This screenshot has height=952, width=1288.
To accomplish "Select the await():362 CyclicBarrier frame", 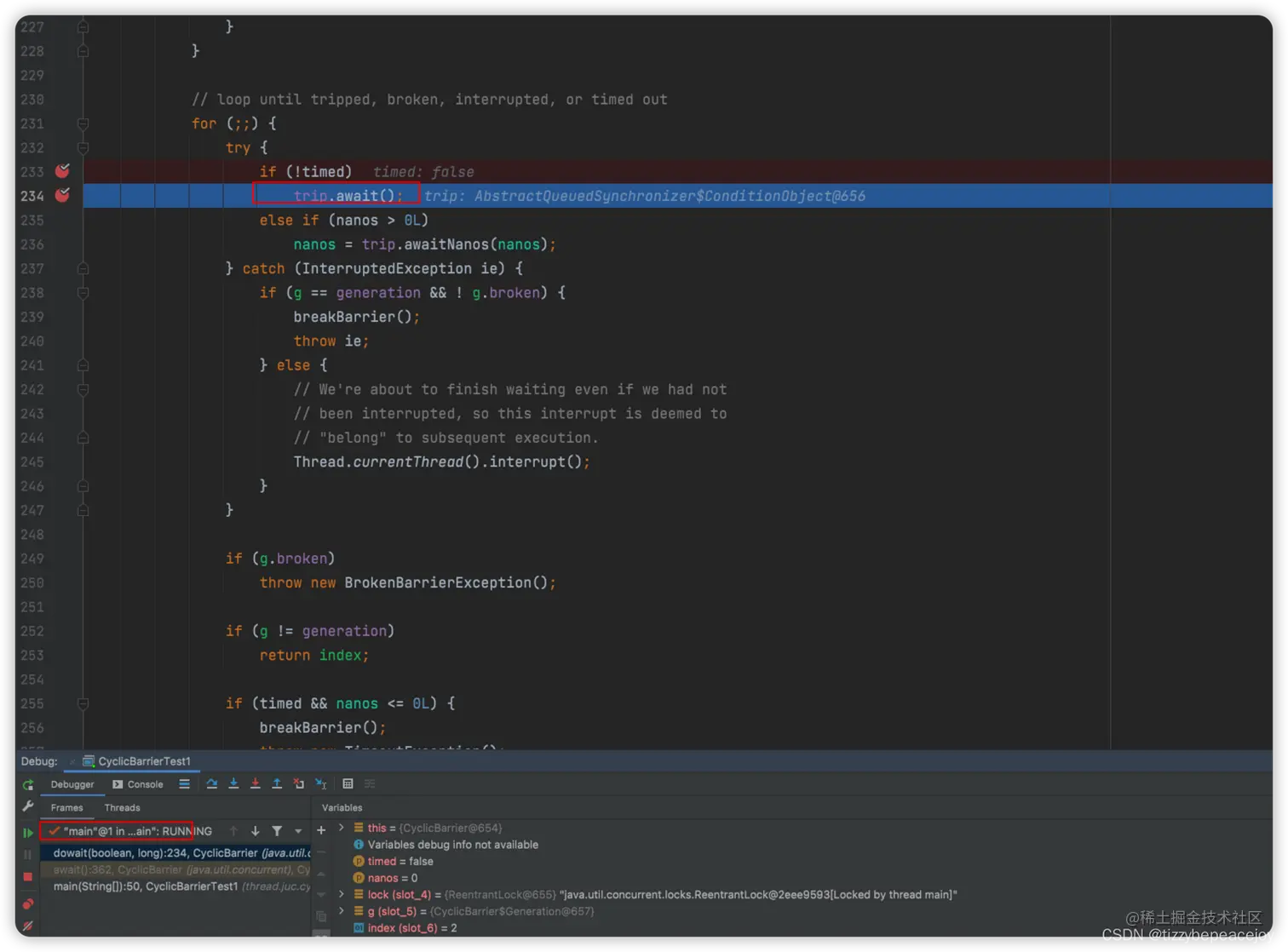I will [176, 869].
